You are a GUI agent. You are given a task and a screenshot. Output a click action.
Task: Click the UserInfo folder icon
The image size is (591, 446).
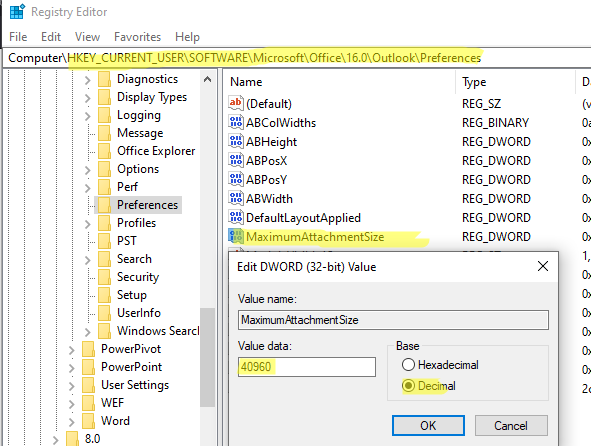click(104, 313)
